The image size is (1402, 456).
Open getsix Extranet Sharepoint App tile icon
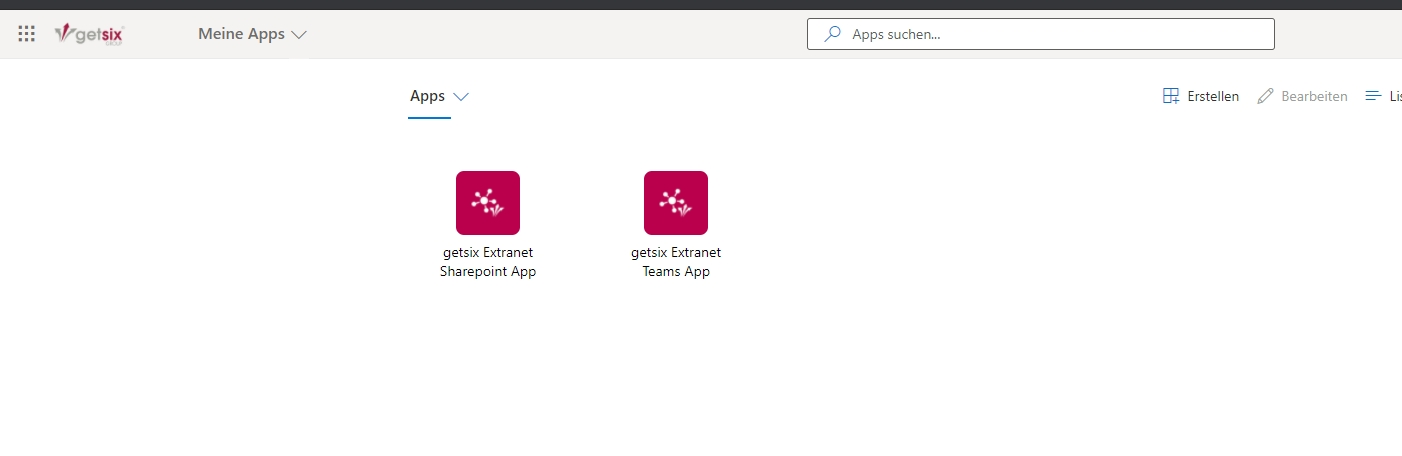tap(488, 203)
